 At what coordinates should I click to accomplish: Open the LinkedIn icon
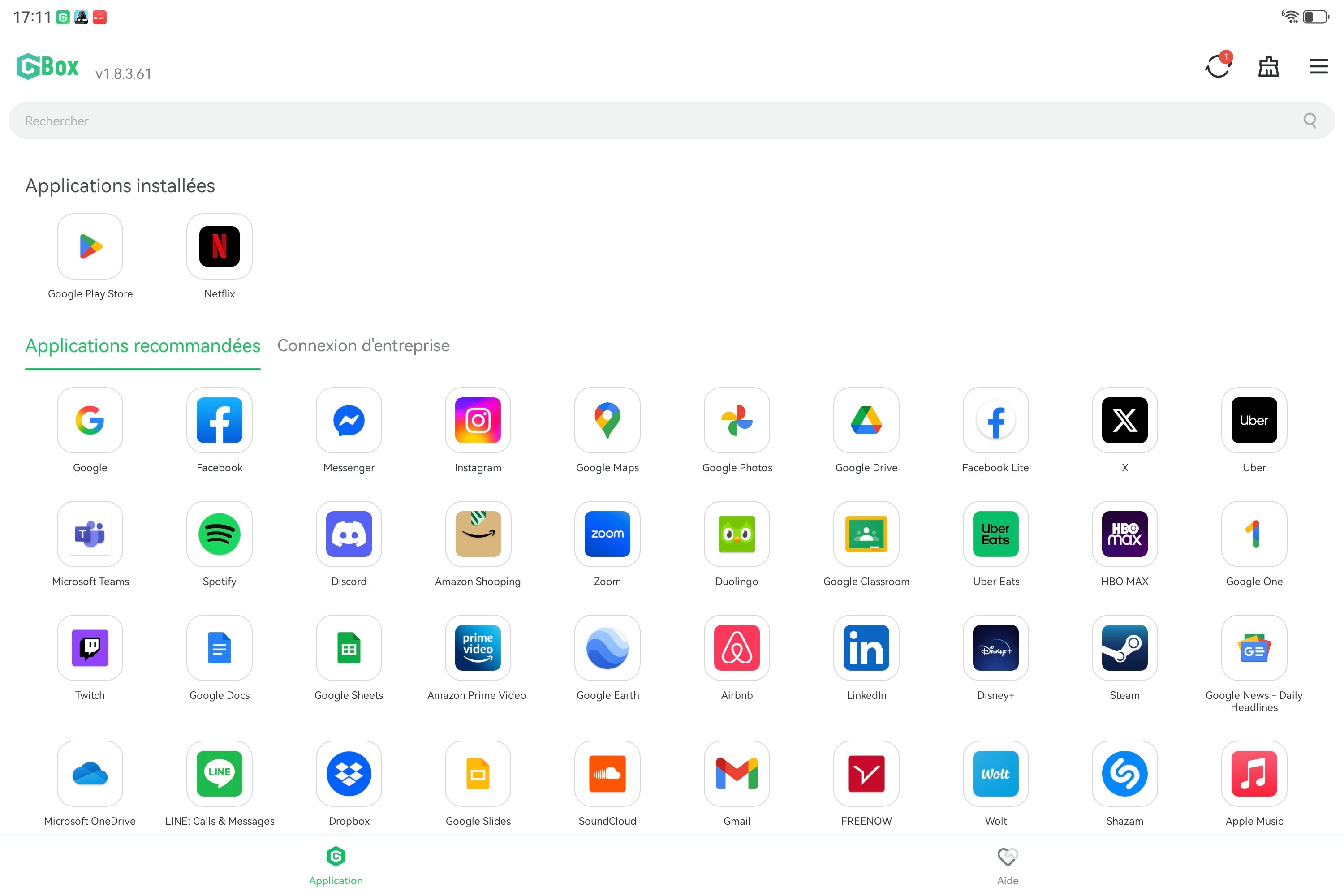866,647
